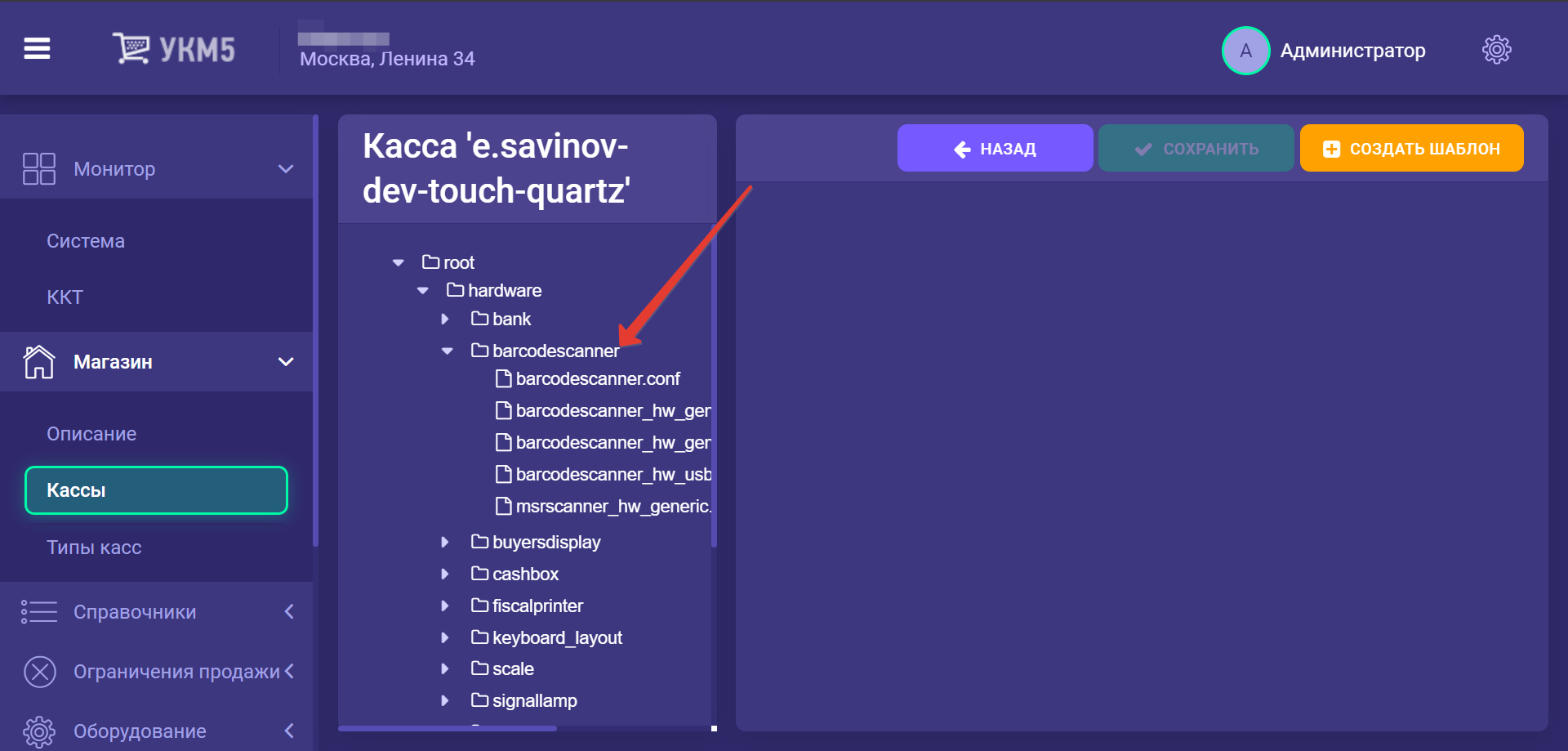Click the Магазин house icon
Screen dimensions: 1568x751
[x=39, y=362]
